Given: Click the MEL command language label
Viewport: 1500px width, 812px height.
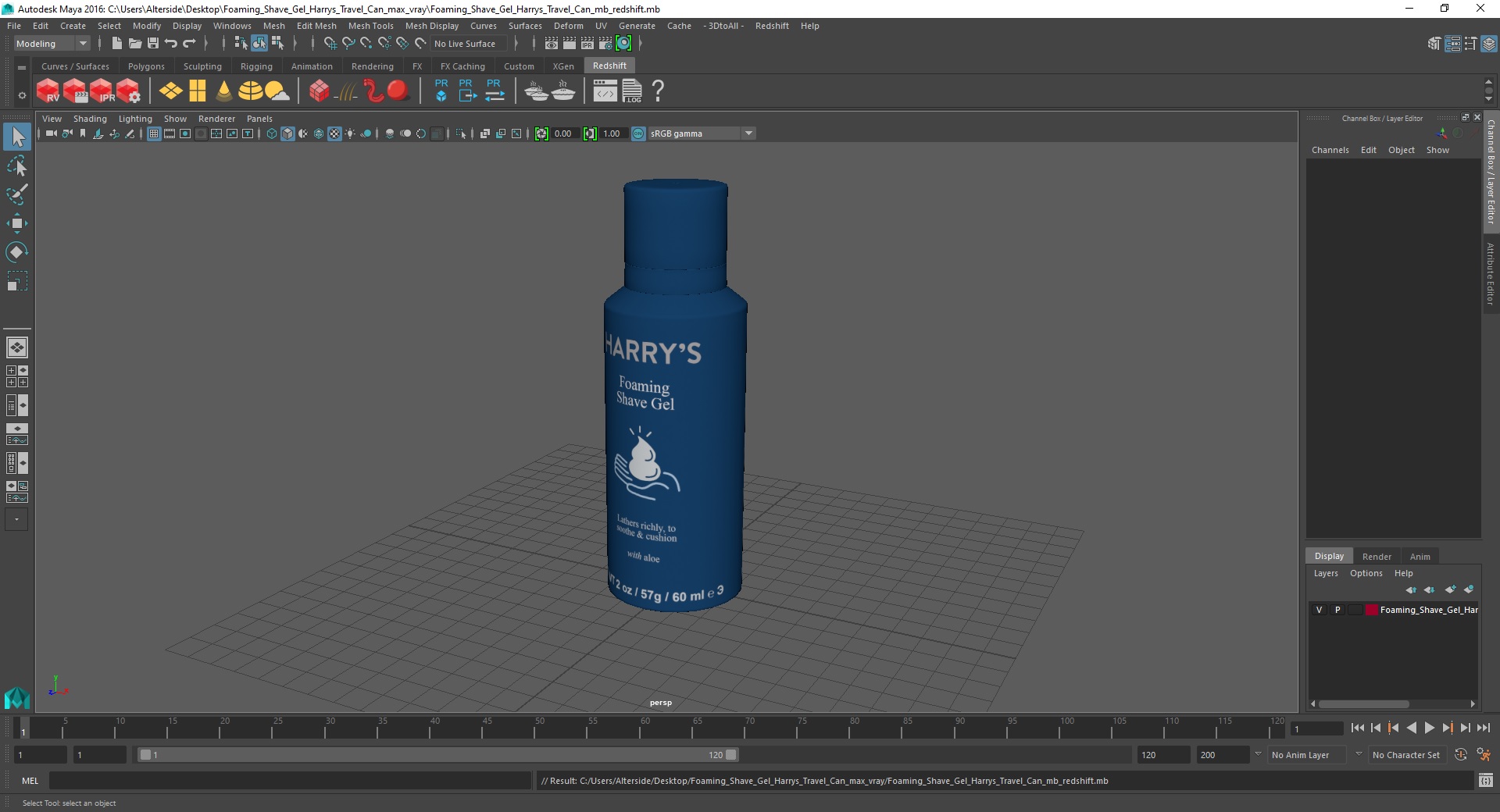Looking at the screenshot, I should tap(30, 781).
